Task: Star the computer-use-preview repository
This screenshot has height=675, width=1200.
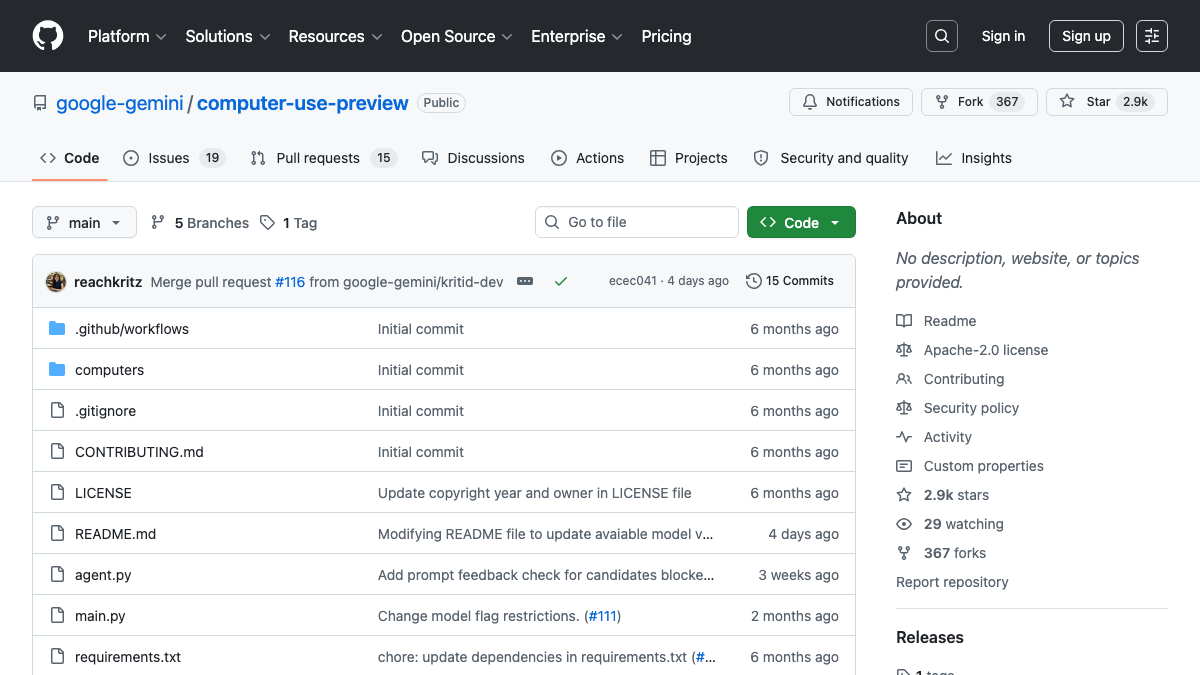Action: (1088, 102)
